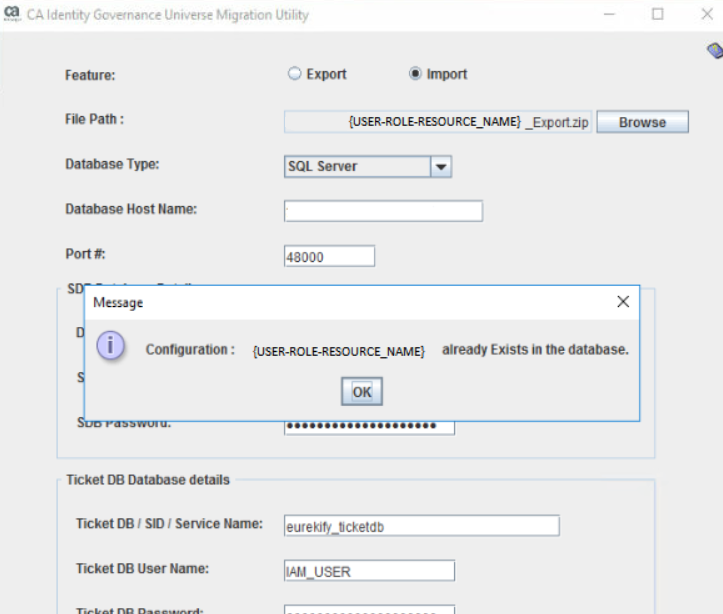Click the File Path field
Image resolution: width=723 pixels, height=614 pixels.
click(x=438, y=122)
